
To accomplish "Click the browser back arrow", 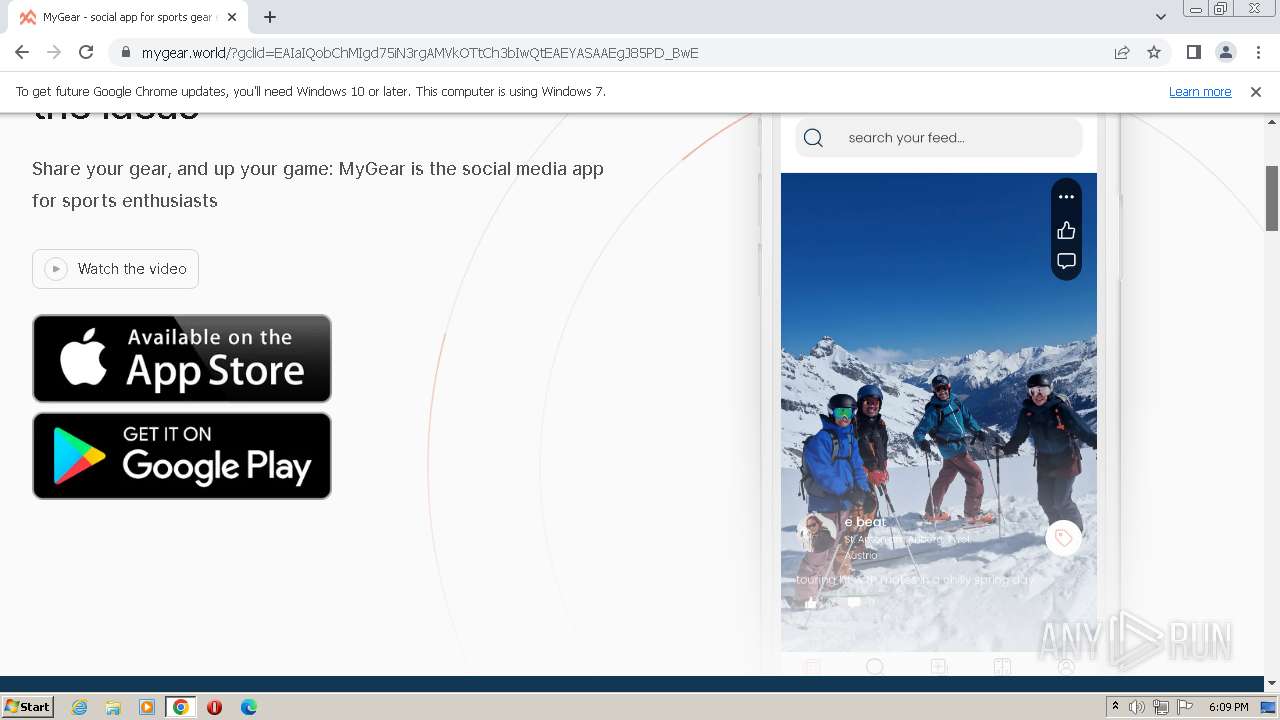I will [22, 53].
